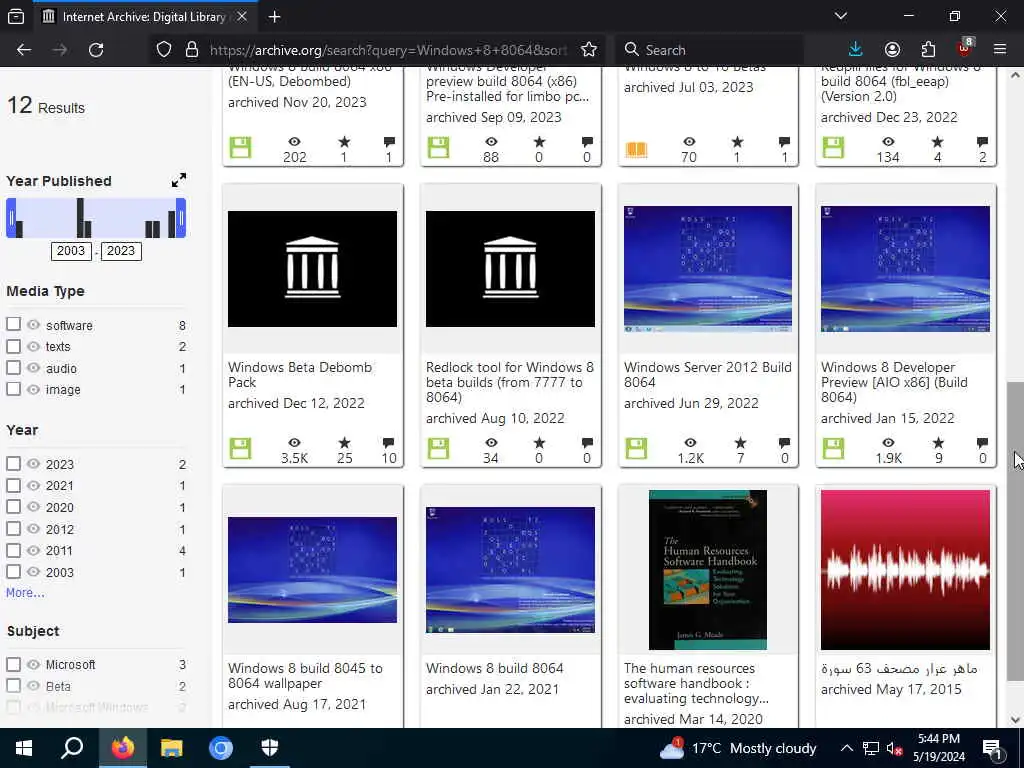1024x768 pixels.
Task: Open the Firefox hamburger menu
Action: (1000, 50)
